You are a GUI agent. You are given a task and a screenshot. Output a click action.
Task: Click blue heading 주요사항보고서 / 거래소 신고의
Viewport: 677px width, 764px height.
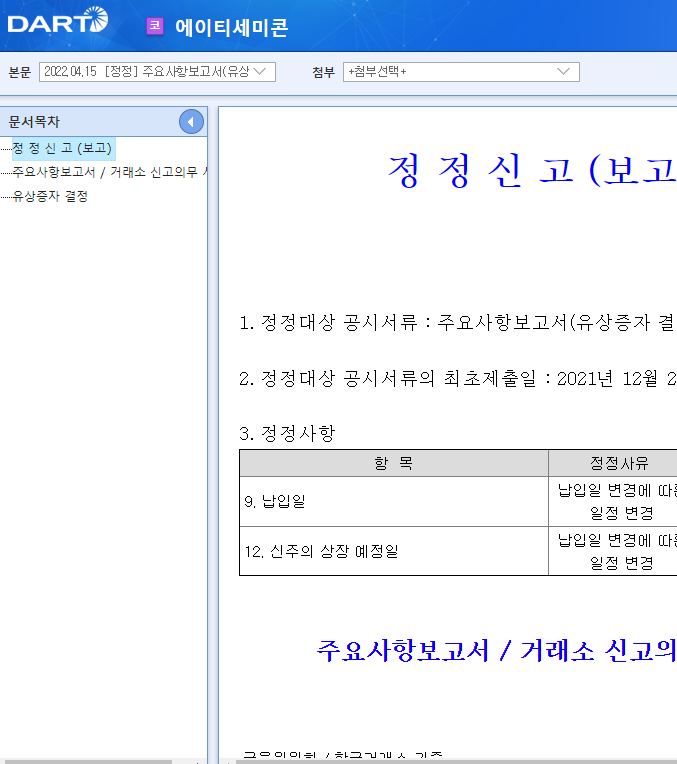496,651
